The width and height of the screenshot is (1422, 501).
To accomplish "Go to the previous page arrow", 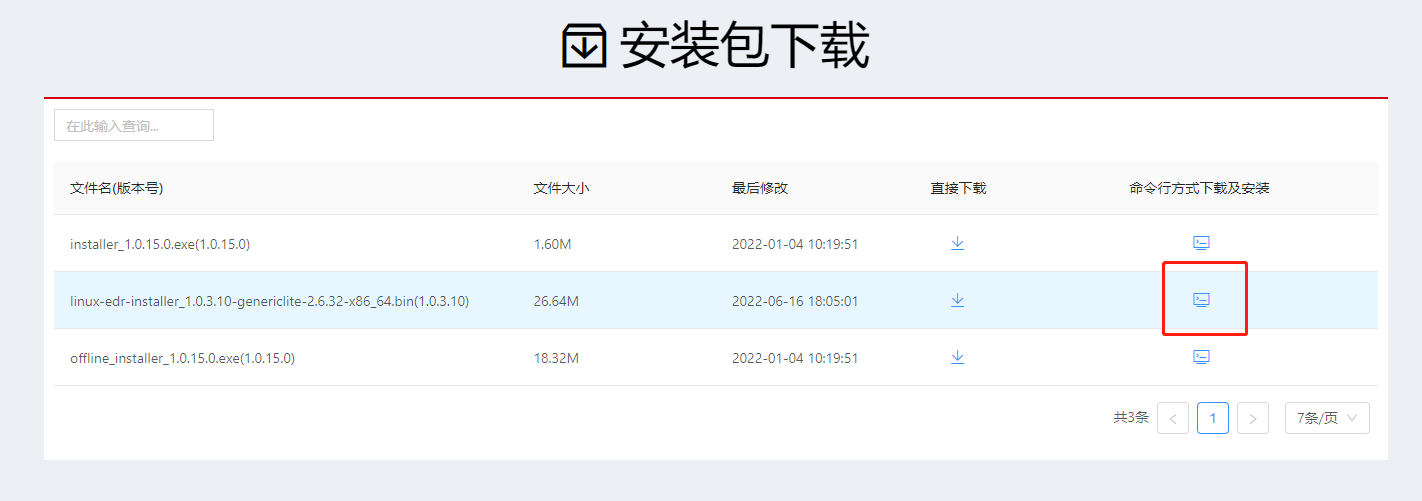I will point(1172,418).
